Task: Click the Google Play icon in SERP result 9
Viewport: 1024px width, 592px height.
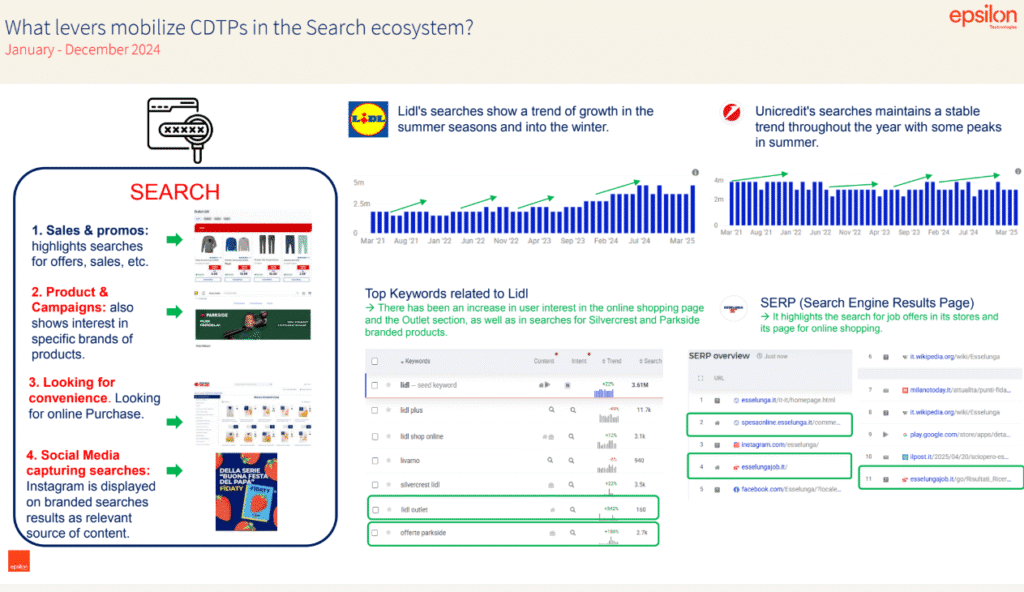Action: pos(905,435)
